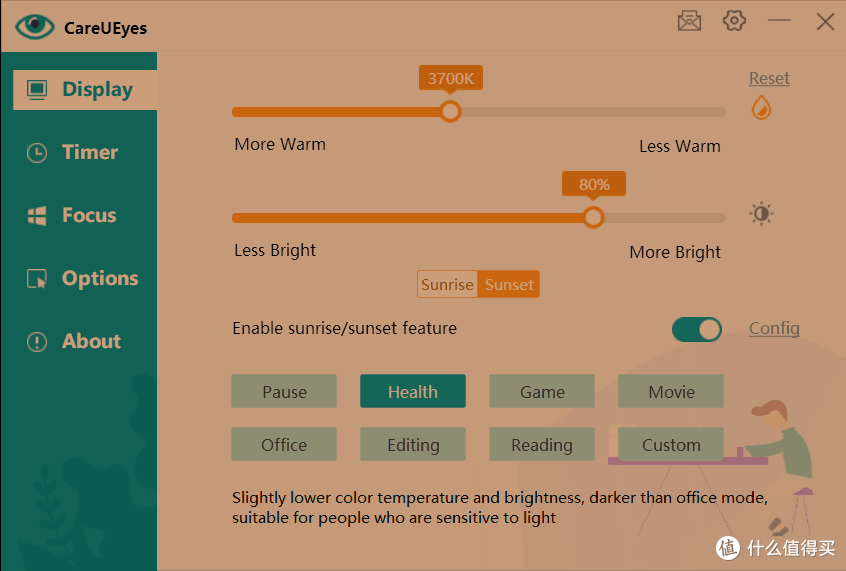Click the Less Bright label
The width and height of the screenshot is (846, 571).
click(x=275, y=250)
